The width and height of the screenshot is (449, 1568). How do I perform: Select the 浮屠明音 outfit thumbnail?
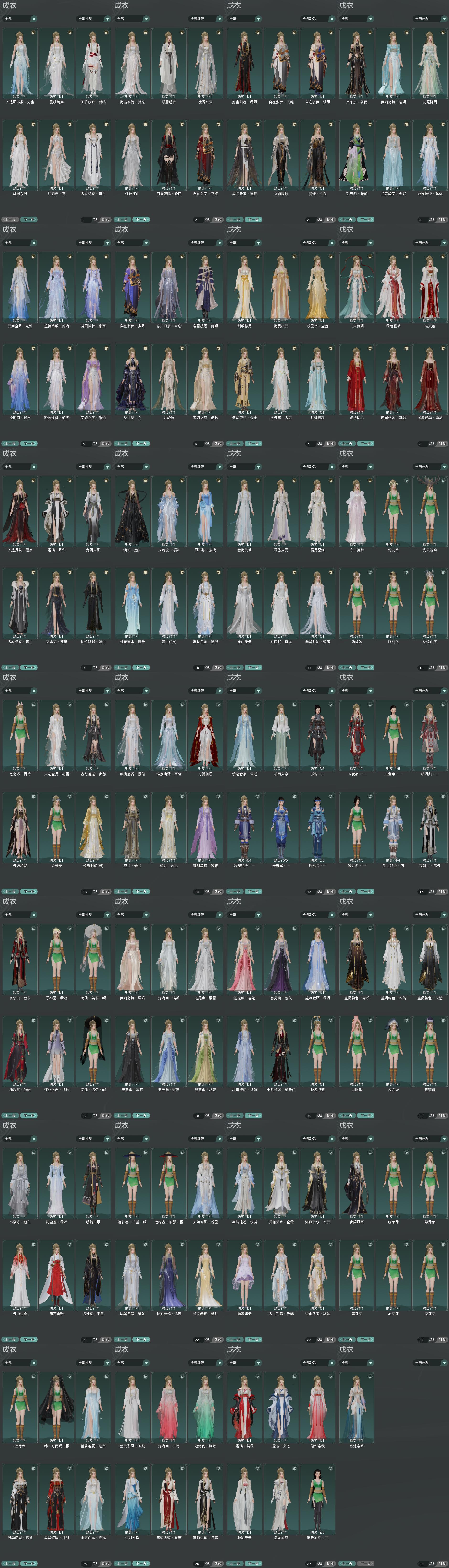point(169,64)
